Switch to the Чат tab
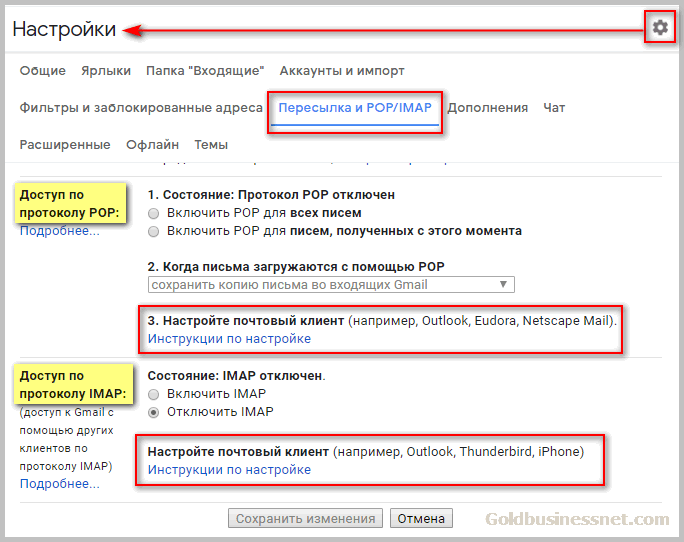The height and width of the screenshot is (542, 684). tap(554, 108)
